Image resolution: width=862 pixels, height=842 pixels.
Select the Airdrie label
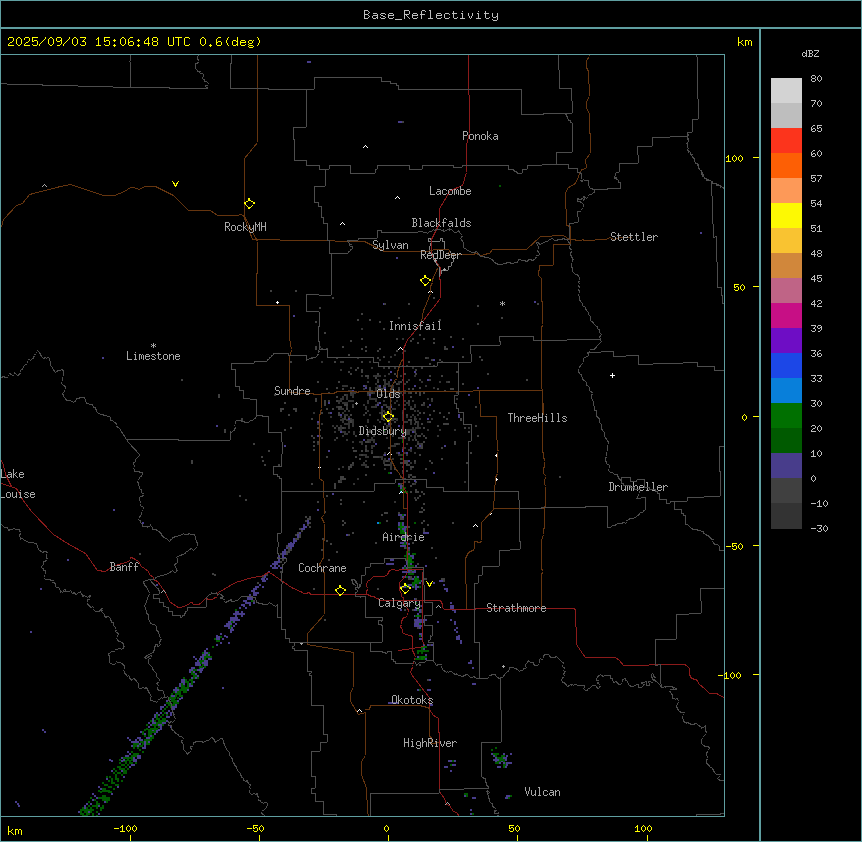click(x=403, y=537)
